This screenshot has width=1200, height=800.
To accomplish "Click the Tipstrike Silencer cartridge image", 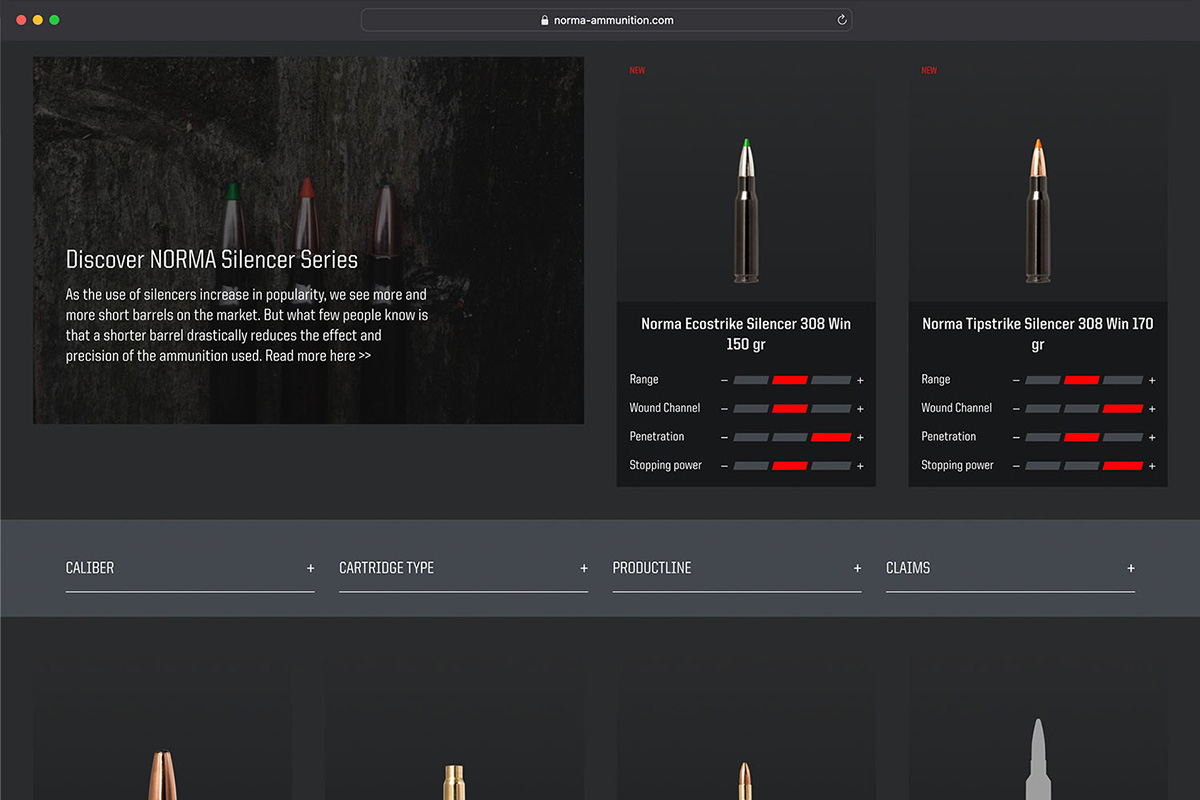I will tap(1038, 210).
